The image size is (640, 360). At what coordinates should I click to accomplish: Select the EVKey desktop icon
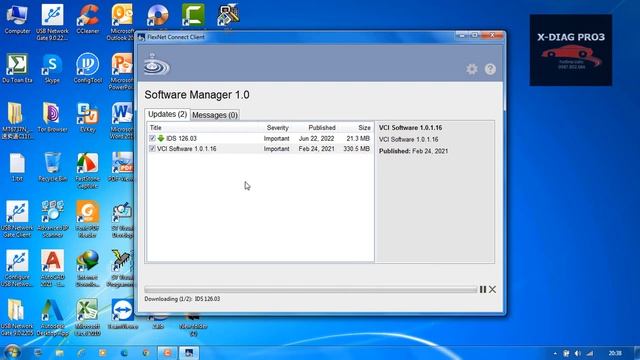tap(88, 118)
